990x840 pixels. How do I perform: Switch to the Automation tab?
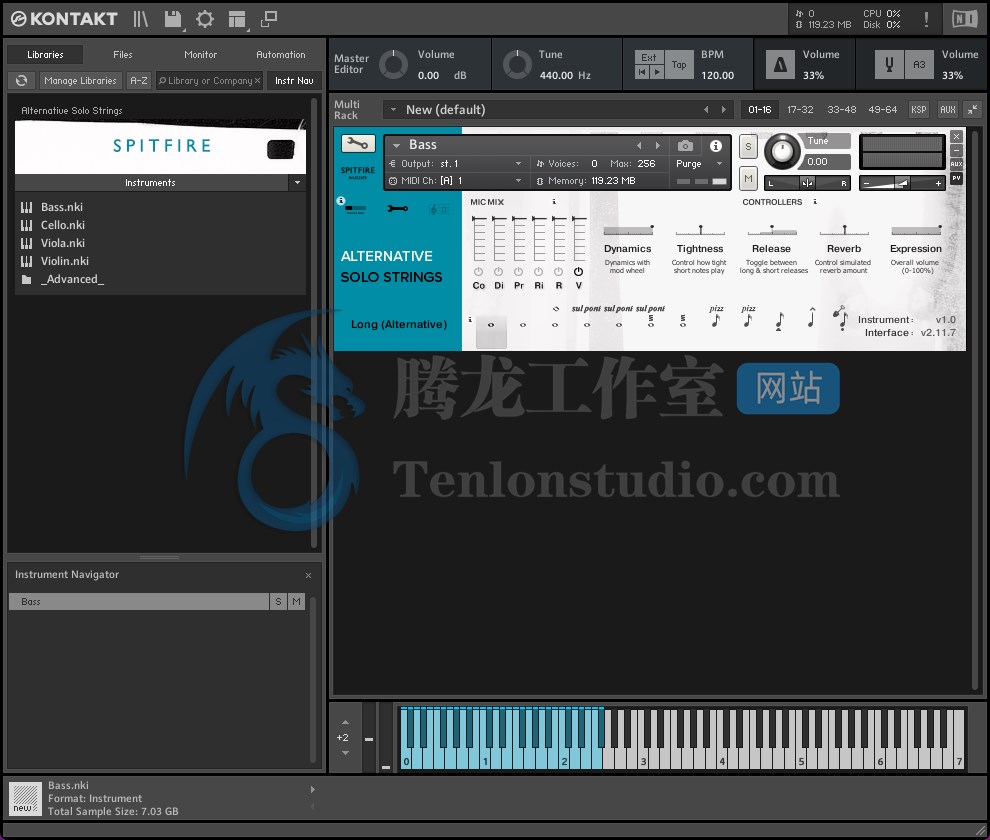click(280, 54)
